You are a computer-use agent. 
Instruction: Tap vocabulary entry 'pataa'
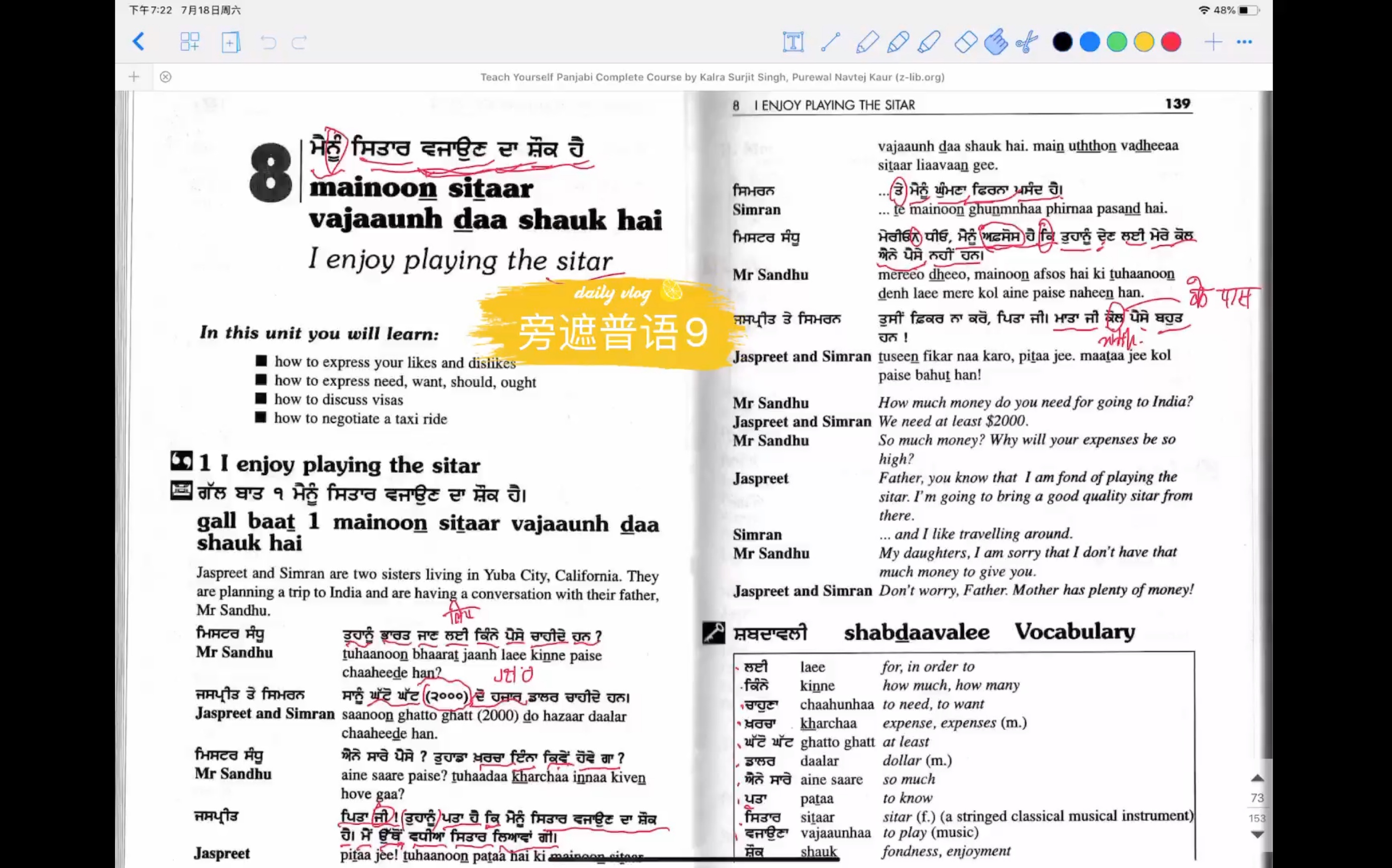(817, 799)
